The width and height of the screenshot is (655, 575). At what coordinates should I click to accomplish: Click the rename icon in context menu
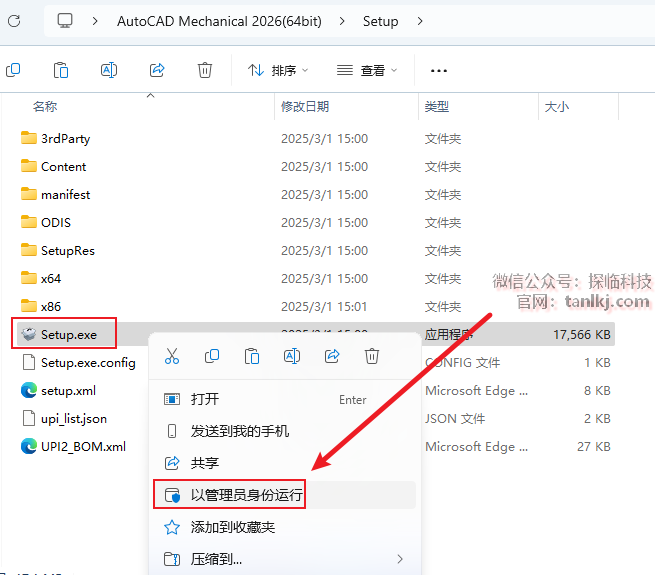[x=292, y=356]
